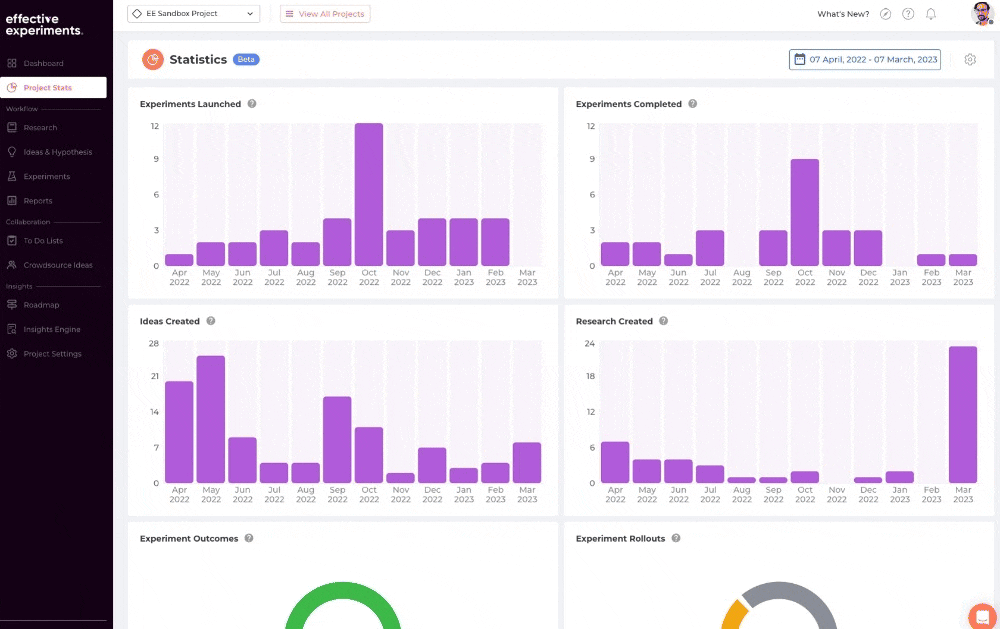Open the Experiments sidebar item
Viewport: 1000px width, 629px height.
click(x=47, y=176)
